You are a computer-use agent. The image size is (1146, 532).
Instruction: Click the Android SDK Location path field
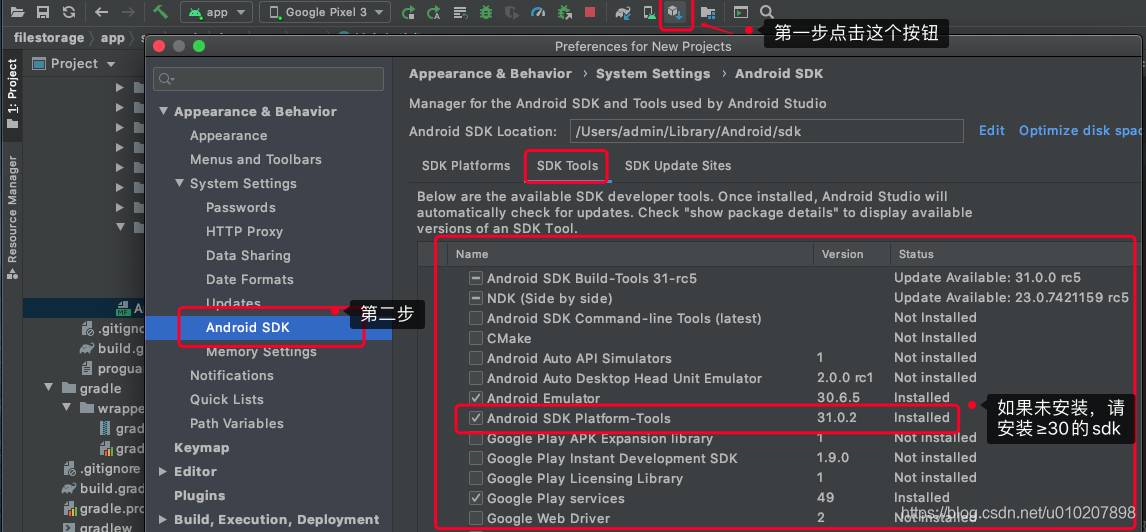coord(766,131)
